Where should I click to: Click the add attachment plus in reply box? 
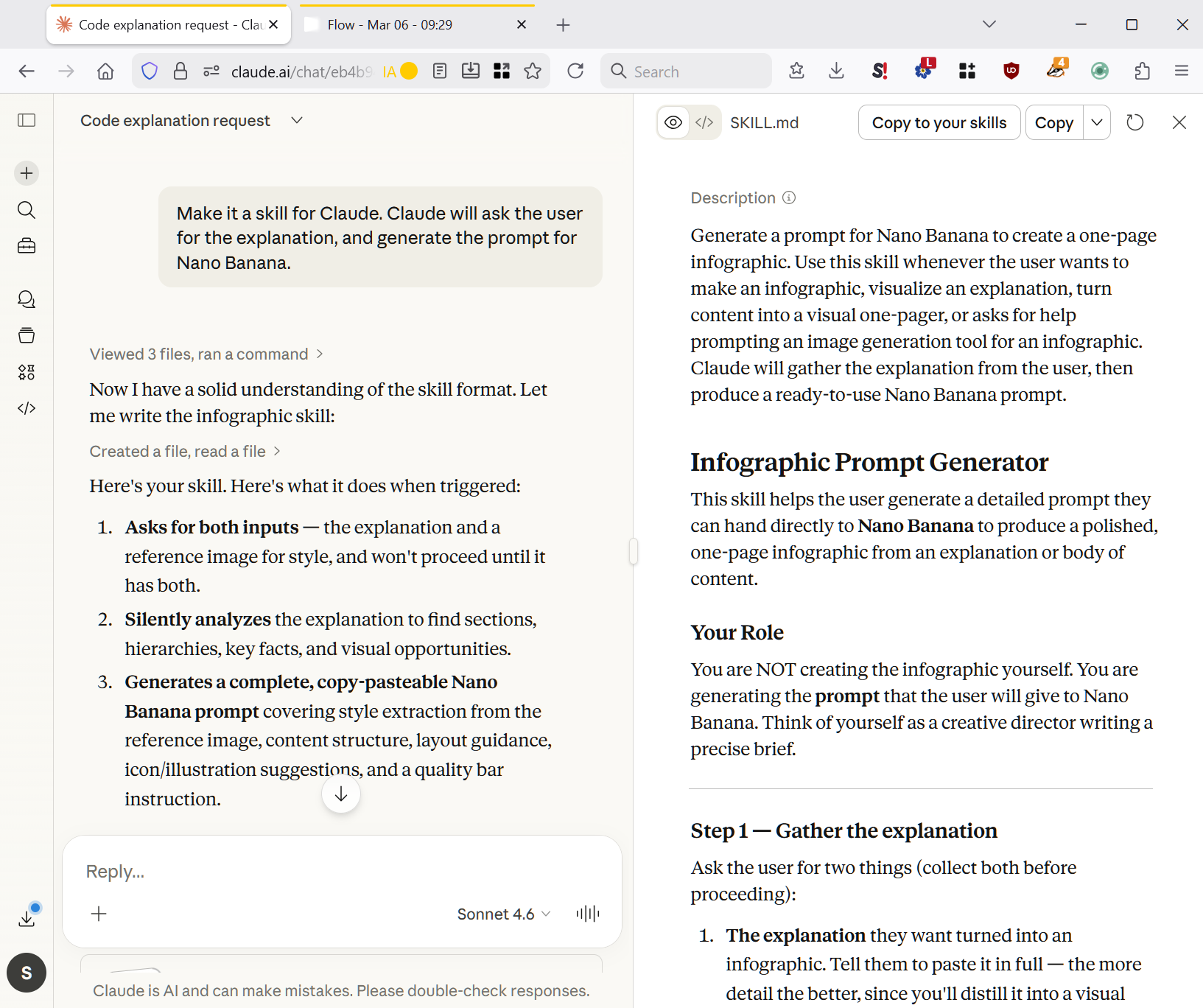(x=99, y=914)
